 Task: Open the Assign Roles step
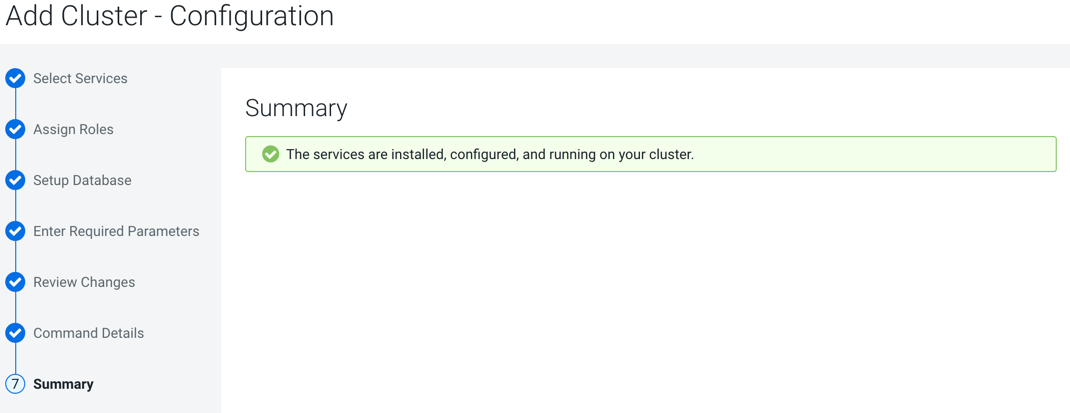(x=73, y=129)
